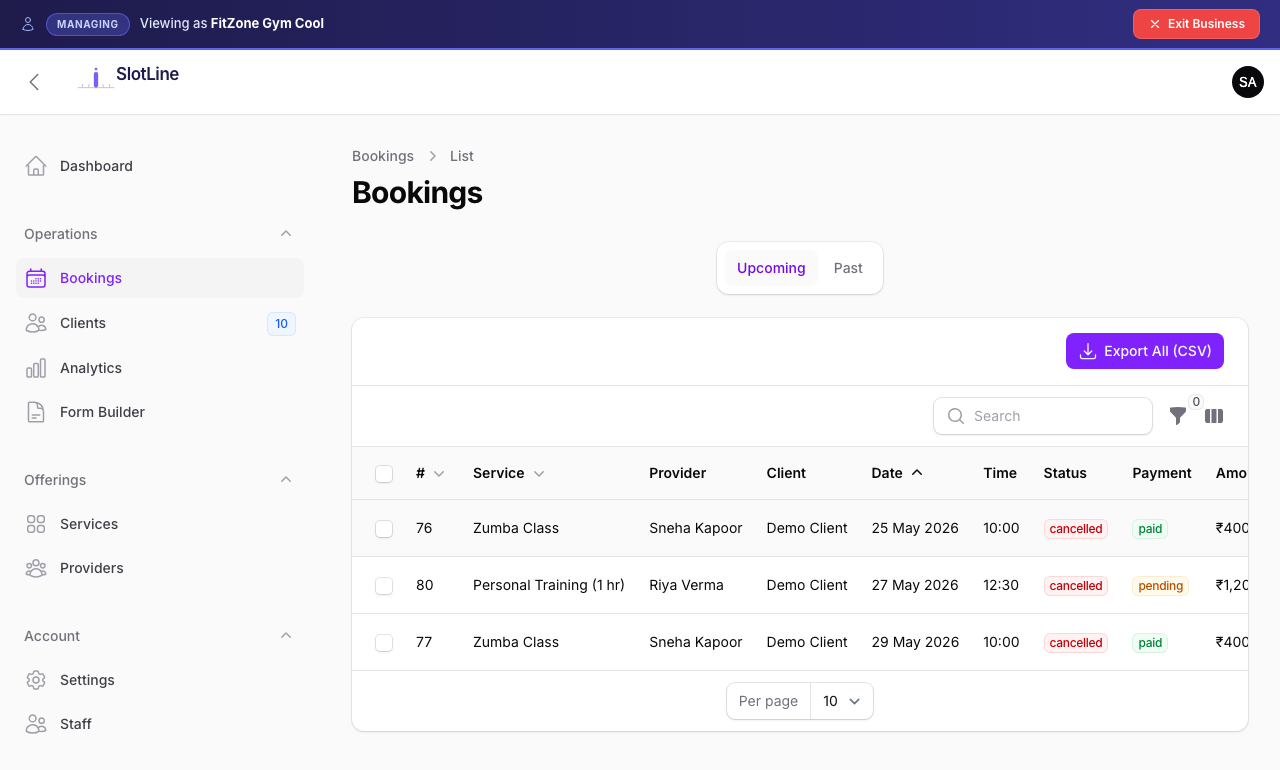Collapse the Operations section
Viewport: 1280px width, 770px height.
(x=286, y=234)
